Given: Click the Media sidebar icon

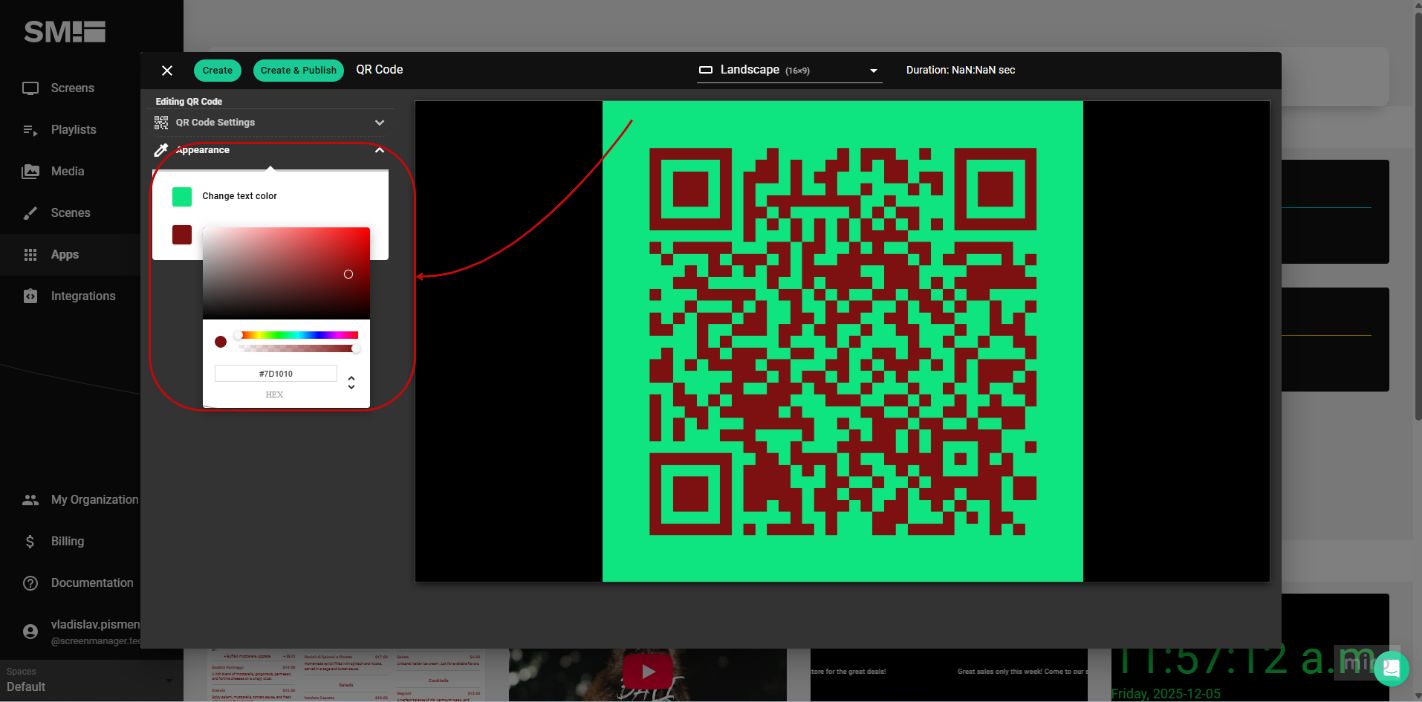Looking at the screenshot, I should (31, 171).
